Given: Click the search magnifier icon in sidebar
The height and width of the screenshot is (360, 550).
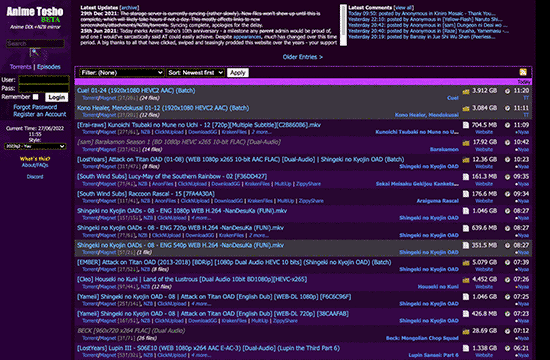Looking at the screenshot, I should (35, 53).
